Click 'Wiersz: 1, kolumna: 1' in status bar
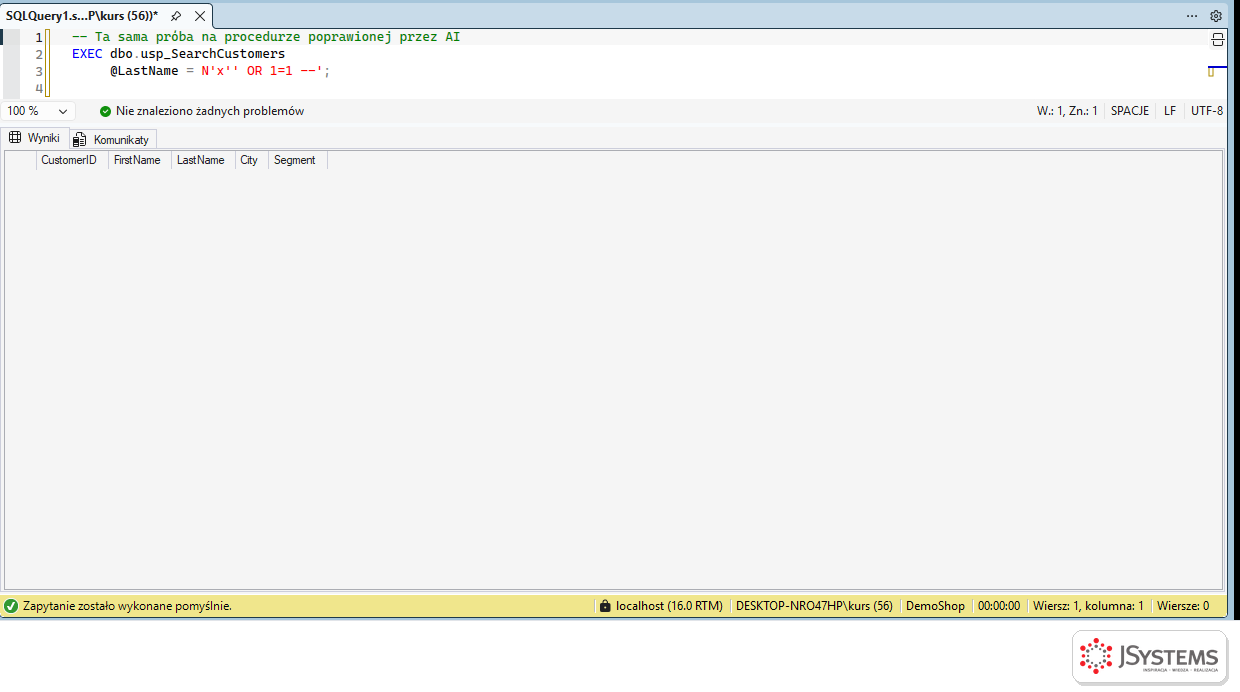Screen dimensions: 1240x692 coord(1088,606)
